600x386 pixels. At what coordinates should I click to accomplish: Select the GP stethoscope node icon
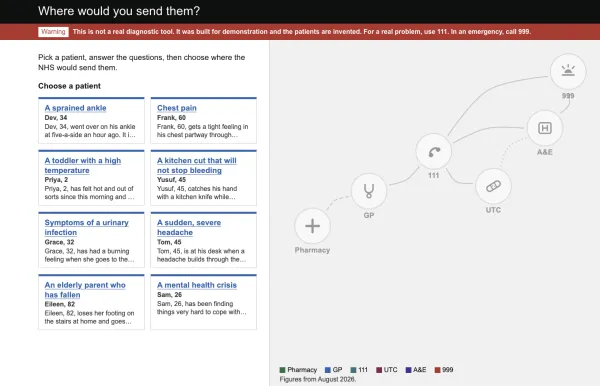[368, 191]
